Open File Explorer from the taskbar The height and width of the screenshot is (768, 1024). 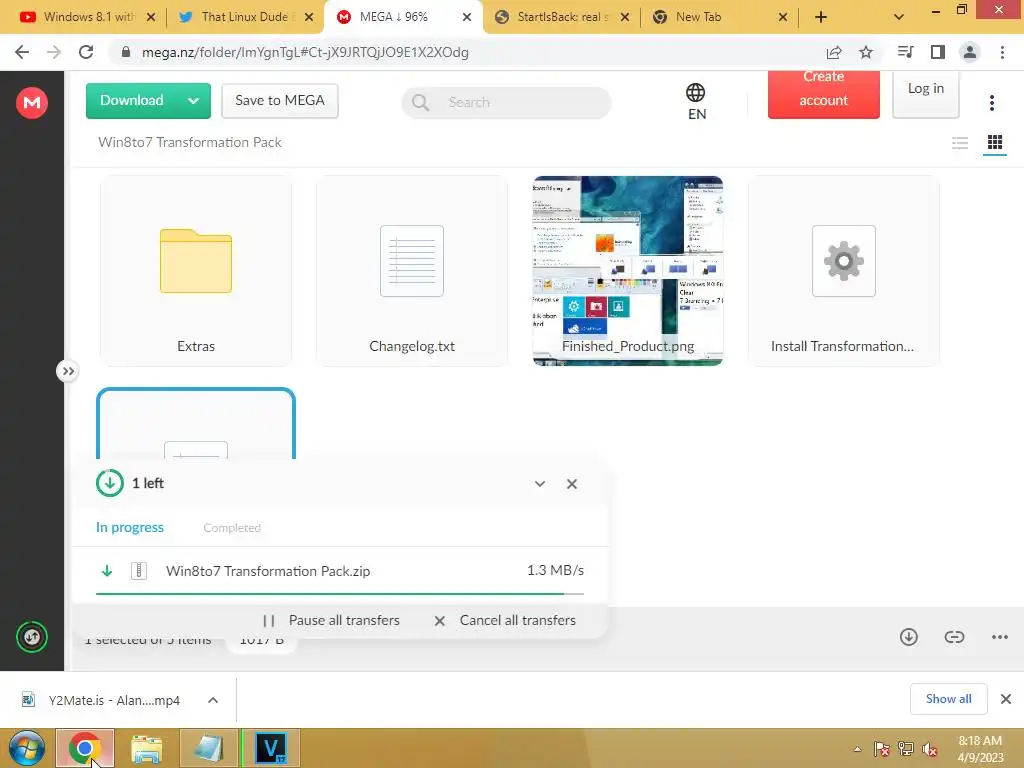146,748
